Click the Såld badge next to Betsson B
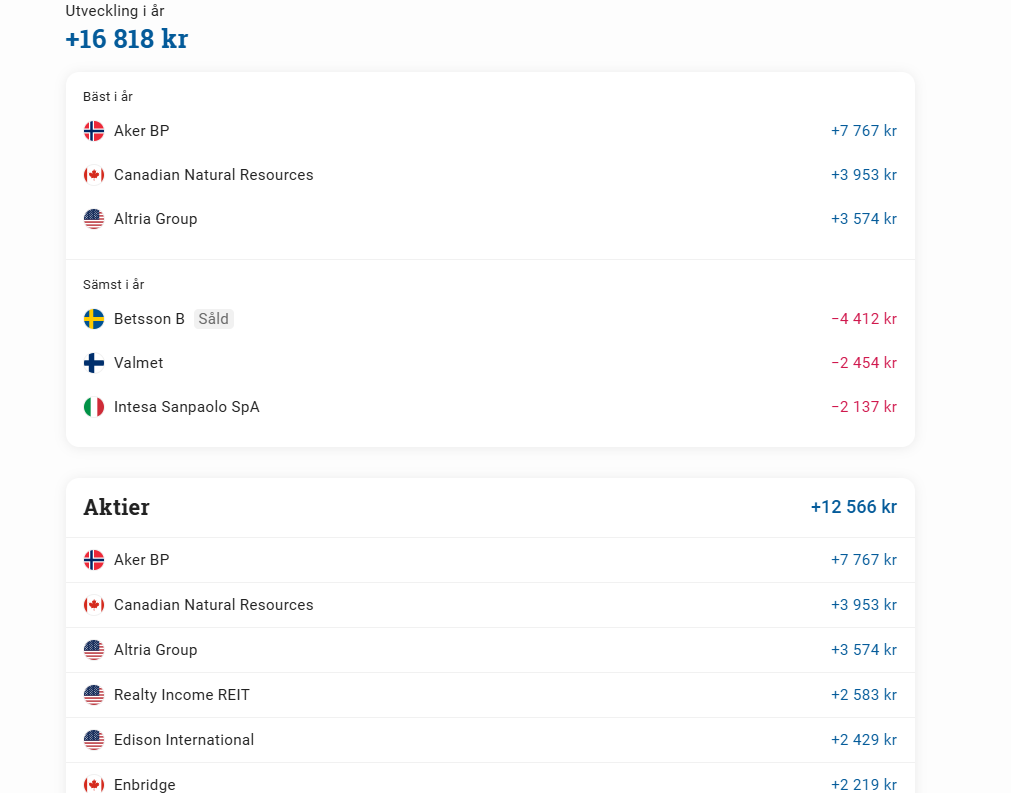This screenshot has height=793, width=1011. click(x=213, y=318)
